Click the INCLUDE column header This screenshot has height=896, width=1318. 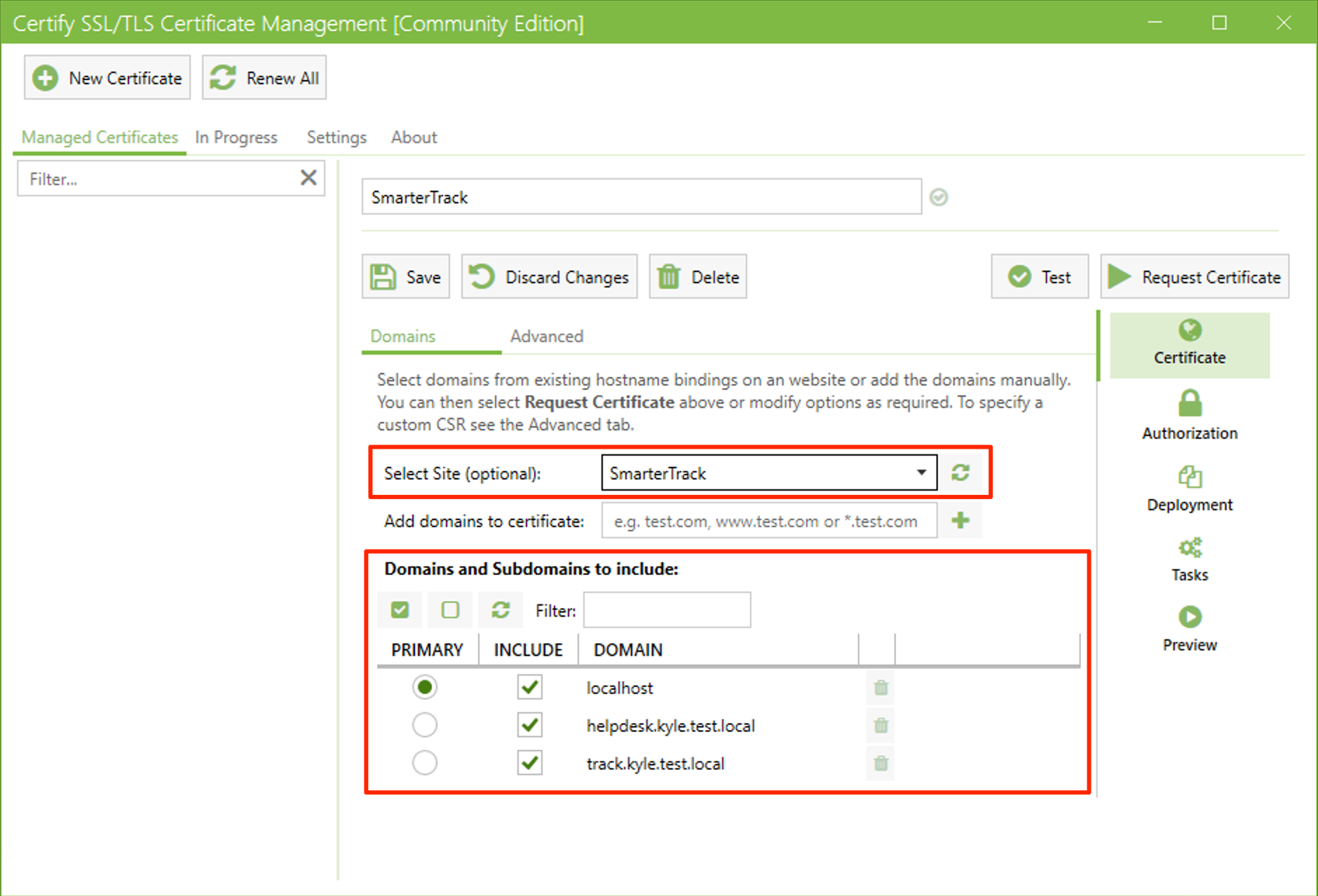(528, 650)
